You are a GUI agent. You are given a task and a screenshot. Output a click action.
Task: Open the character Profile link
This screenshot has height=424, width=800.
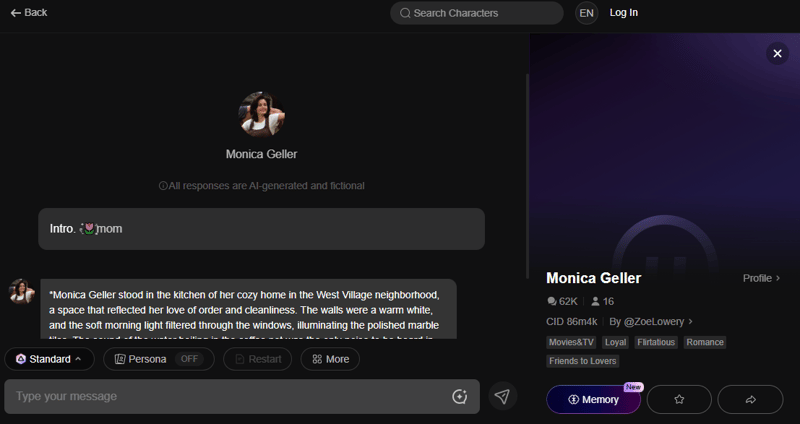[761, 278]
